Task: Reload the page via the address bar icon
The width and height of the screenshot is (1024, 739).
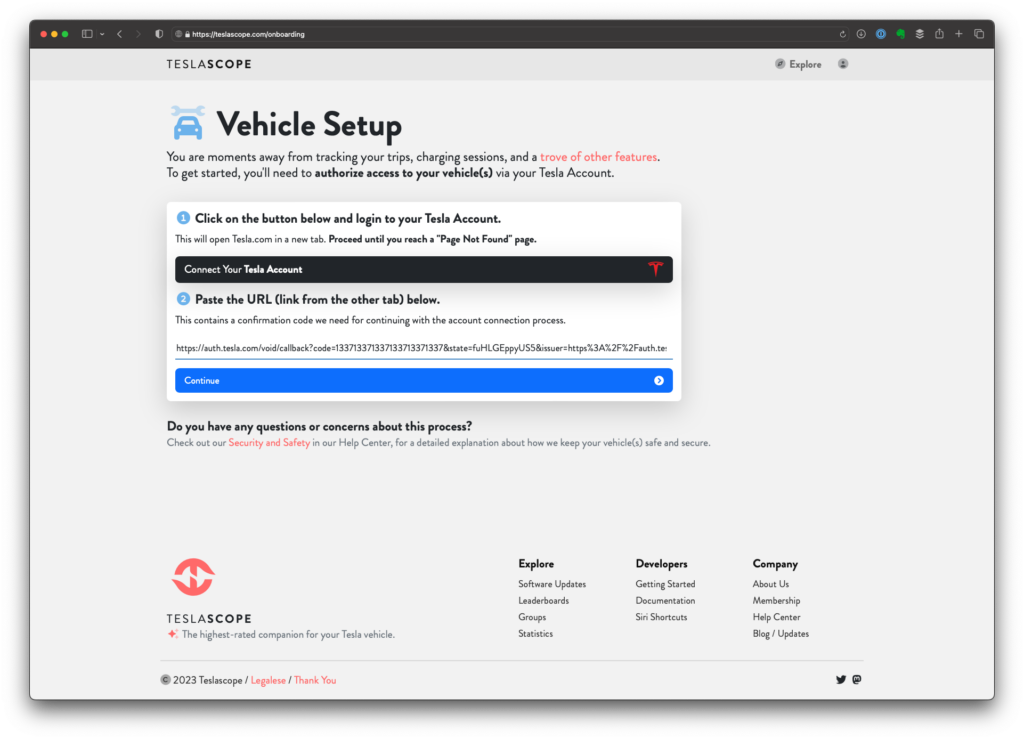Action: coord(843,33)
